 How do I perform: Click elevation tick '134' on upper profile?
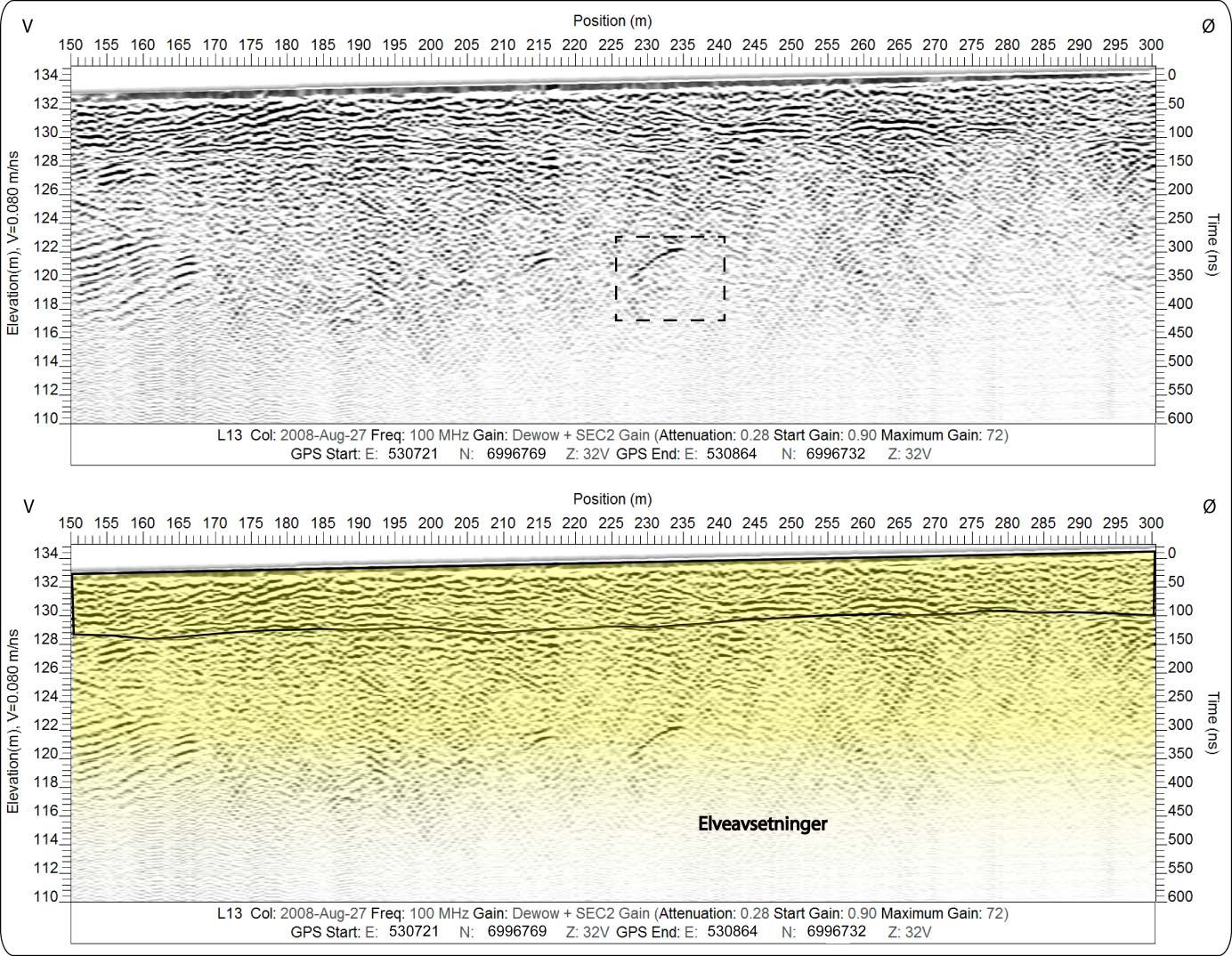tap(45, 75)
